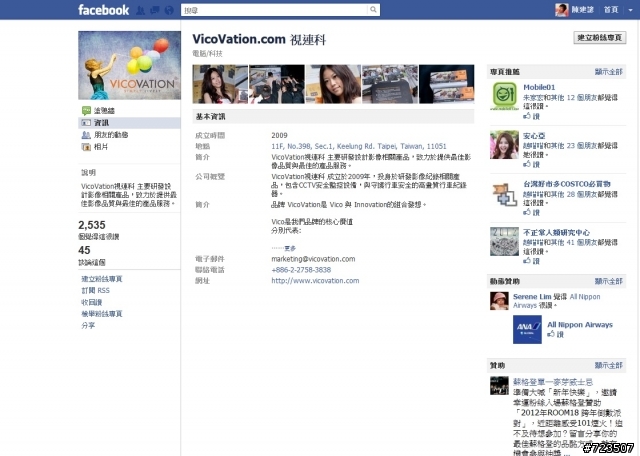Click phone number +886-2-2758-3838
Image resolution: width=640 pixels, height=456 pixels.
click(301, 270)
